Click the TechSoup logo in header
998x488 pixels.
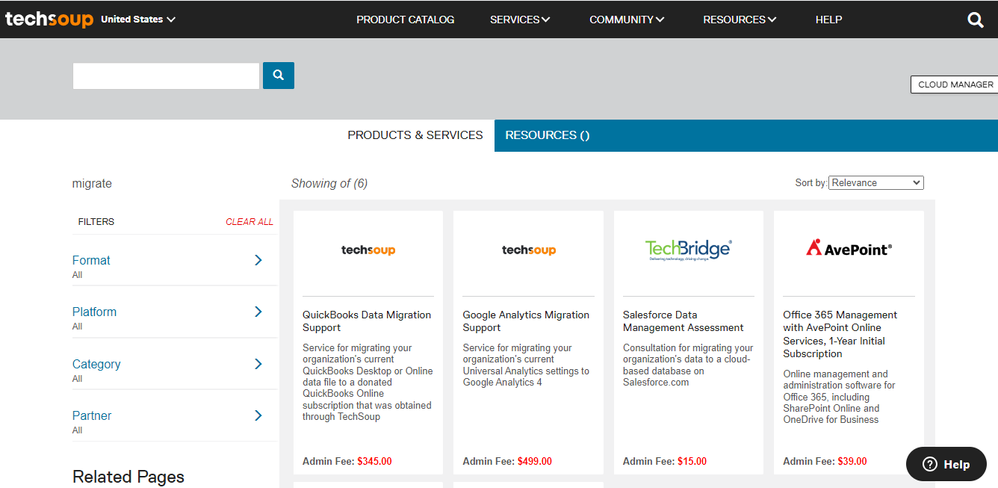pyautogui.click(x=49, y=19)
